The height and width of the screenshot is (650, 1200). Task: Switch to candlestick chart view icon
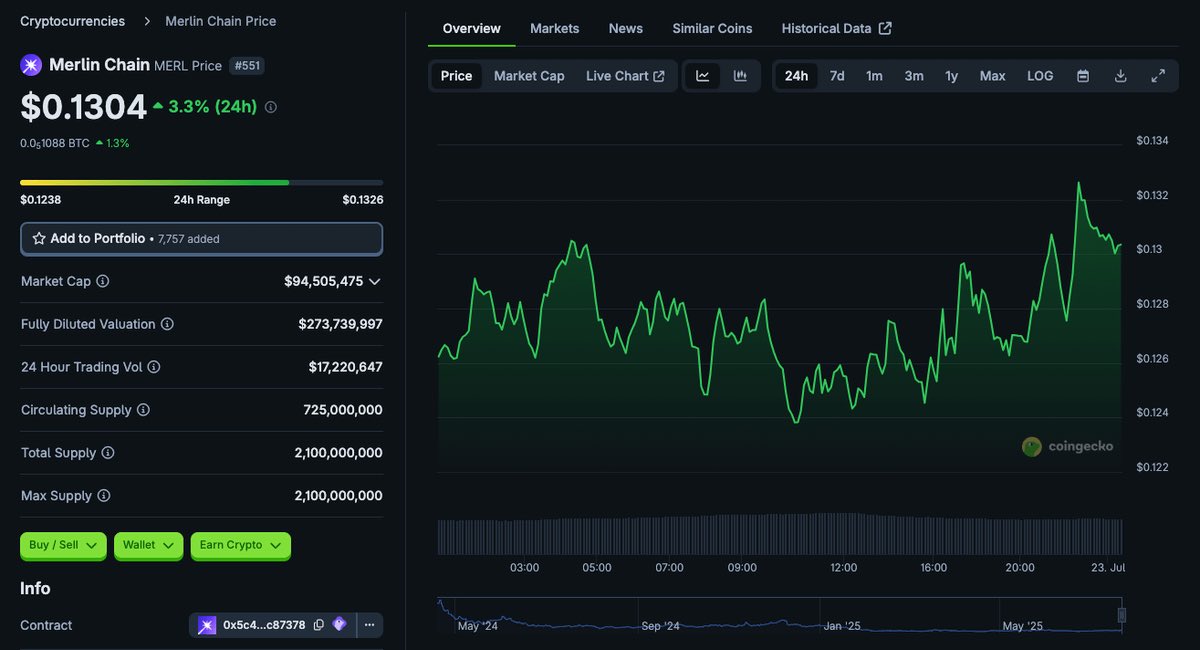(740, 76)
